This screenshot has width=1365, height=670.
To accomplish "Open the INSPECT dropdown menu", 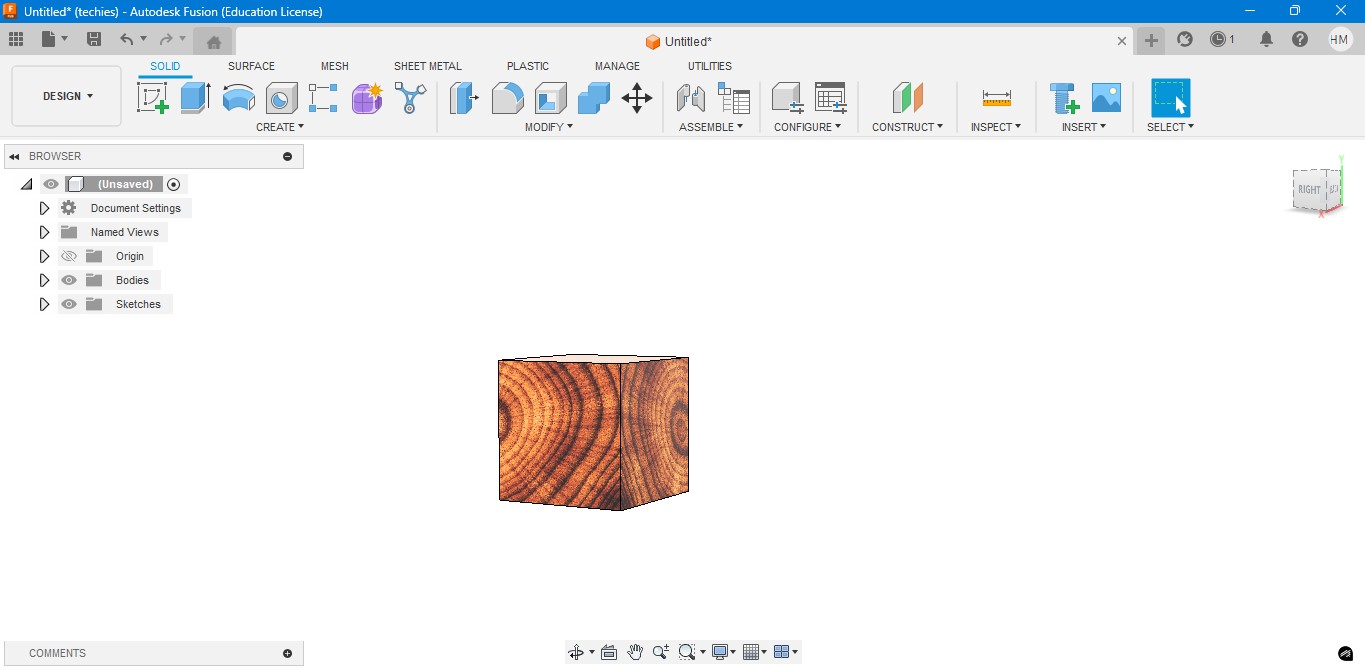I will 996,127.
